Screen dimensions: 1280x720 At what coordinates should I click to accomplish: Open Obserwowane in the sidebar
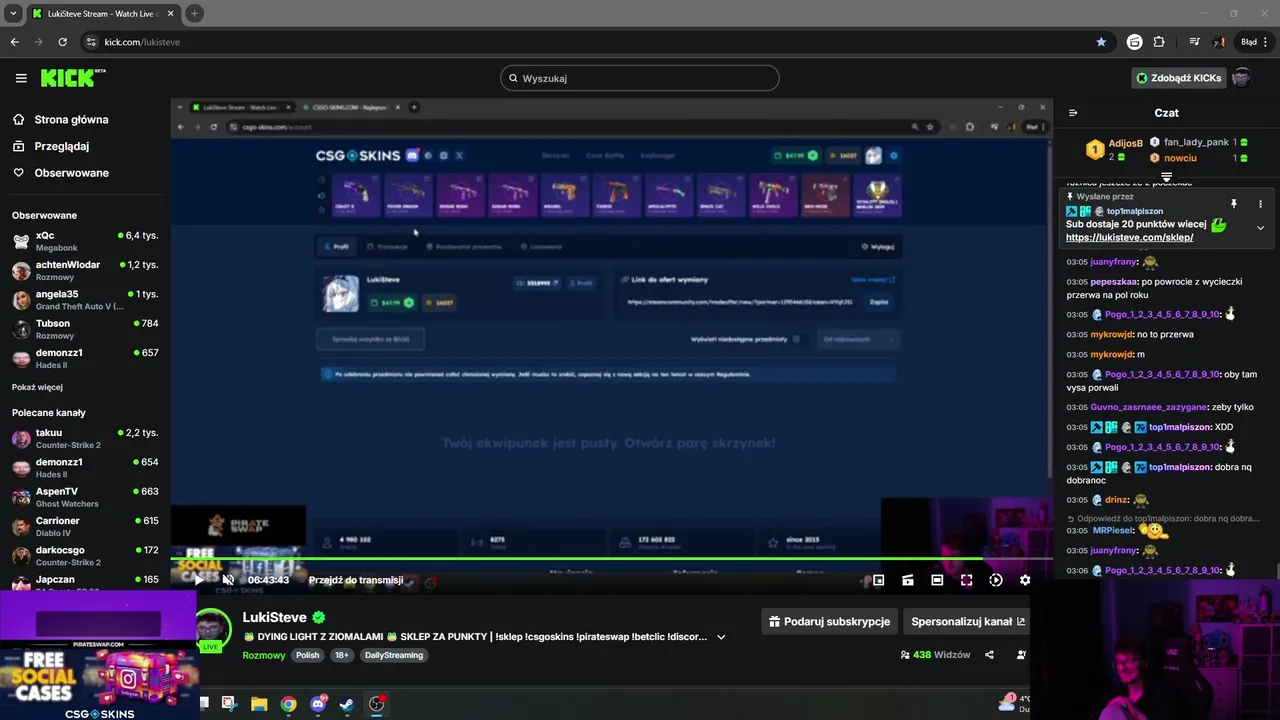pyautogui.click(x=71, y=173)
